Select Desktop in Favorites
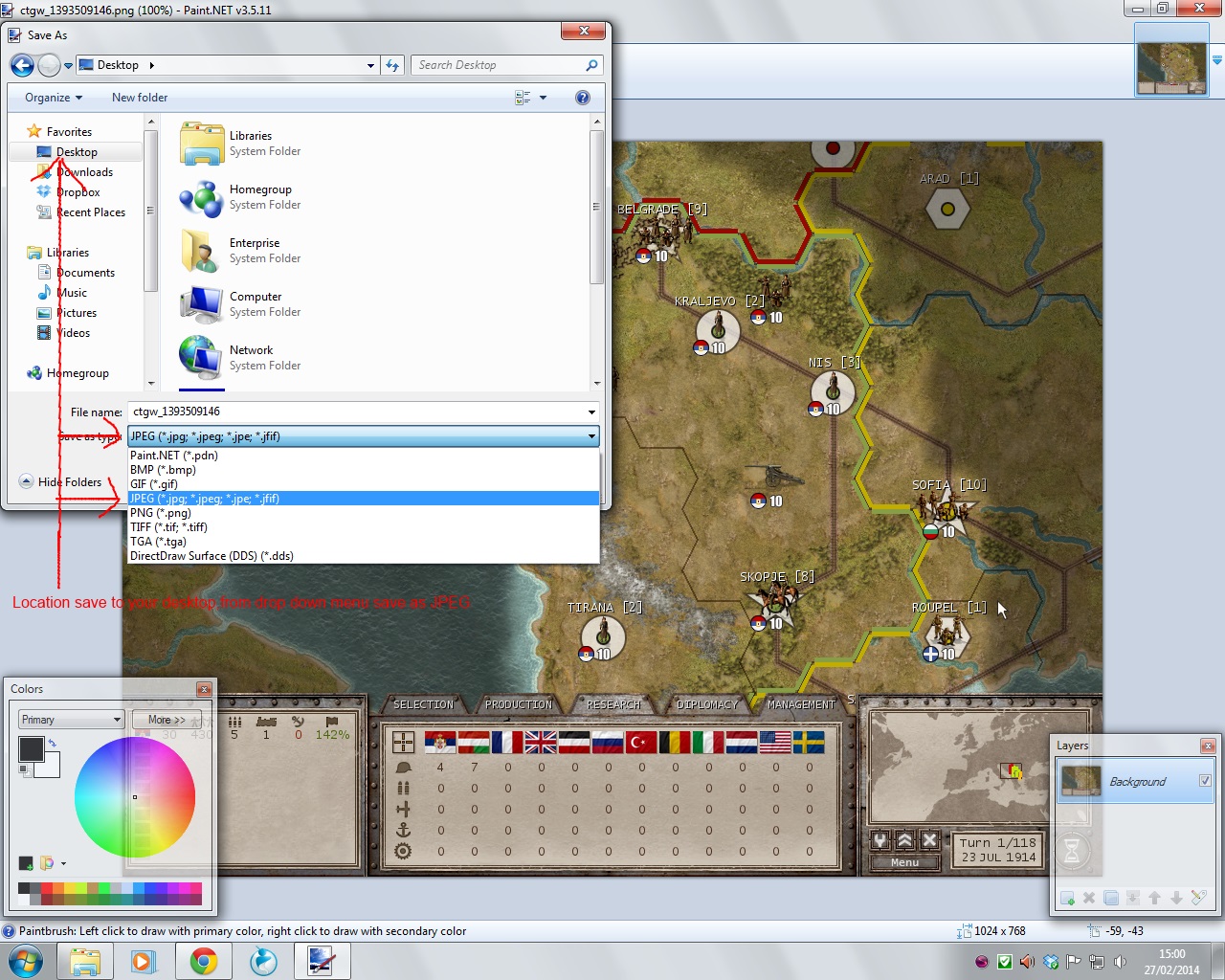This screenshot has width=1225, height=980. [x=77, y=152]
